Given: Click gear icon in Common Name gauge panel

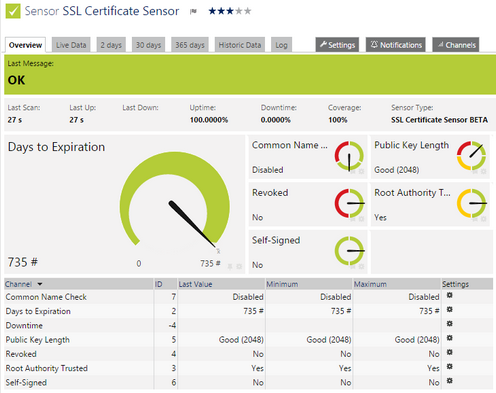Looking at the screenshot, I should pyautogui.click(x=361, y=172).
